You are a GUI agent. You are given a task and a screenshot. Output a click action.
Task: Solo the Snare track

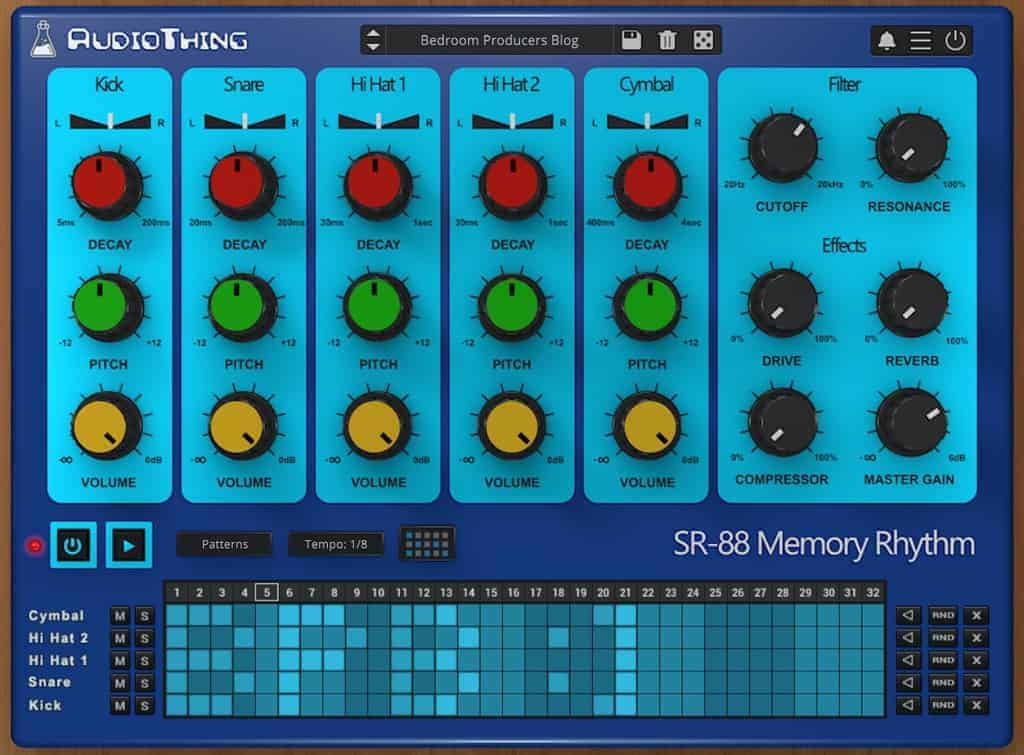(x=144, y=683)
